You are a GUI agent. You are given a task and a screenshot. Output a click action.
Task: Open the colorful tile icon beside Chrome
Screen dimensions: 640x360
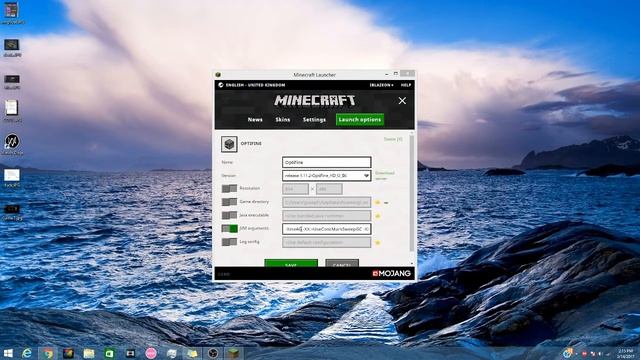click(69, 353)
